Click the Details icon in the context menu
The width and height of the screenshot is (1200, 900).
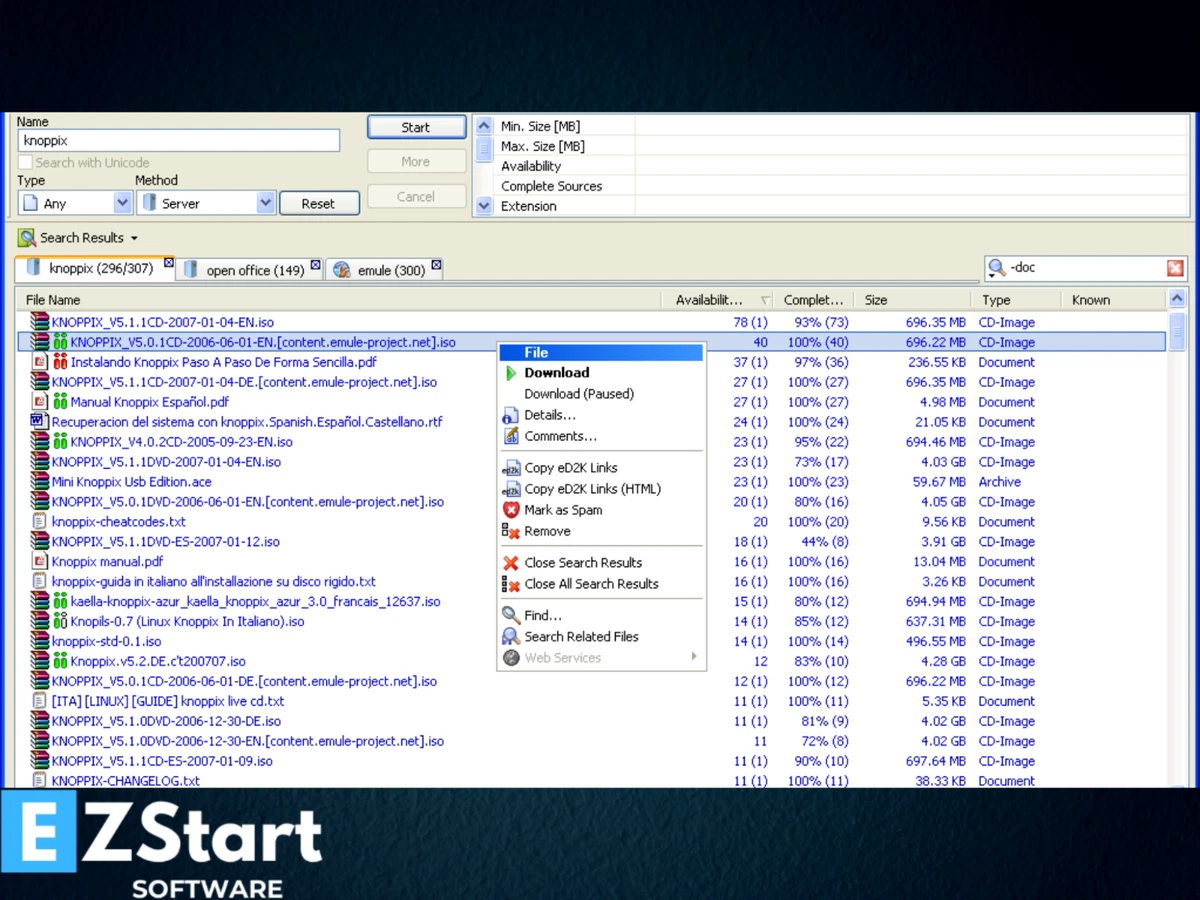(511, 415)
